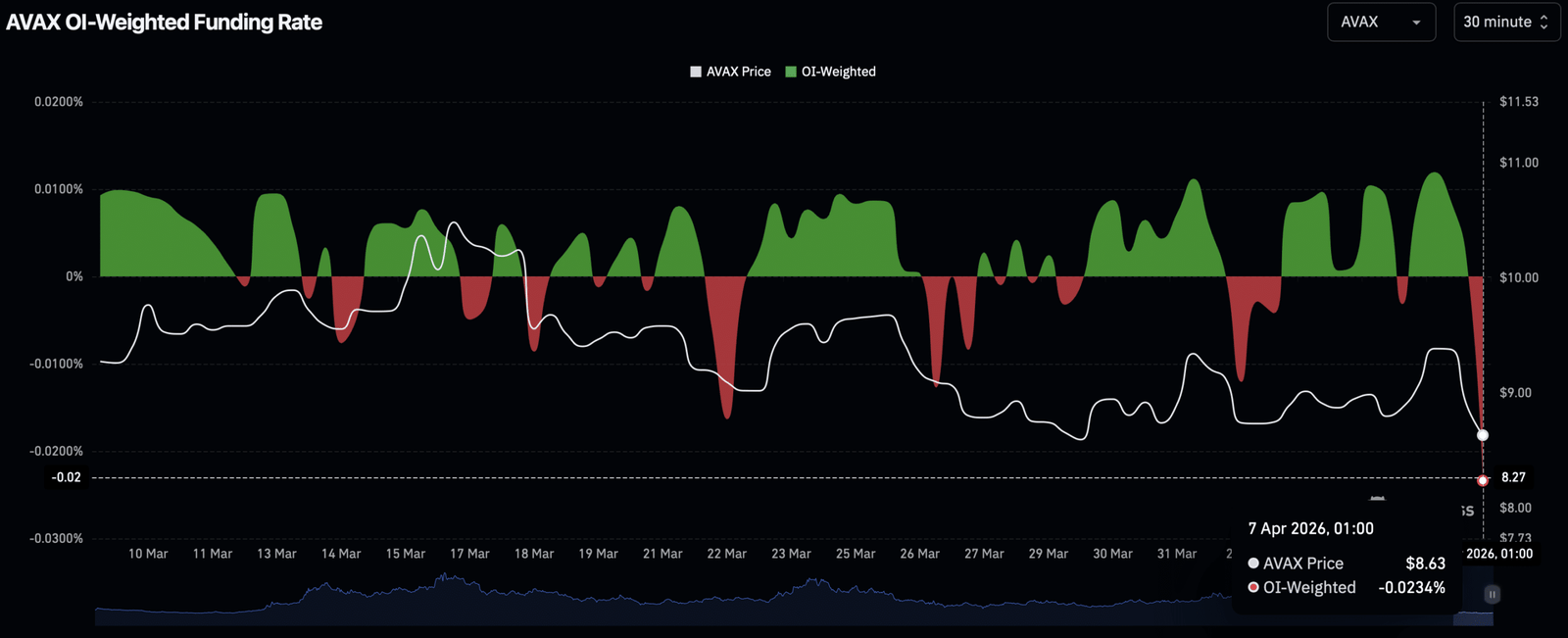Click the green OI-Weighted legend swatch
The height and width of the screenshot is (638, 1568).
pyautogui.click(x=791, y=72)
